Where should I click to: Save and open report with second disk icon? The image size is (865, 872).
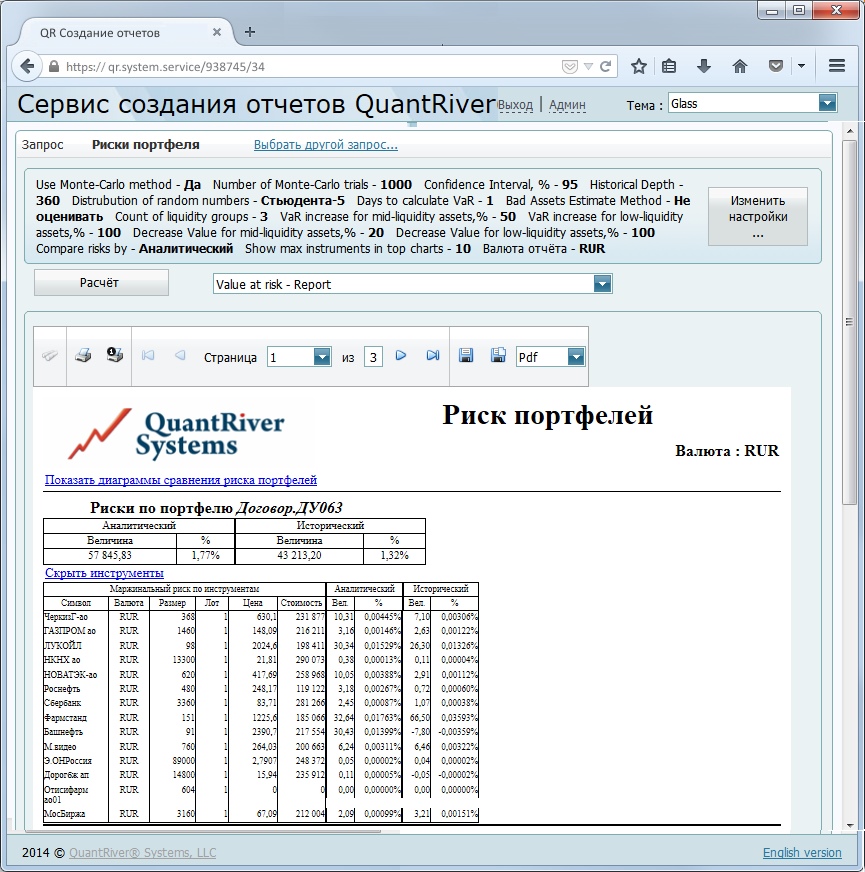point(498,355)
